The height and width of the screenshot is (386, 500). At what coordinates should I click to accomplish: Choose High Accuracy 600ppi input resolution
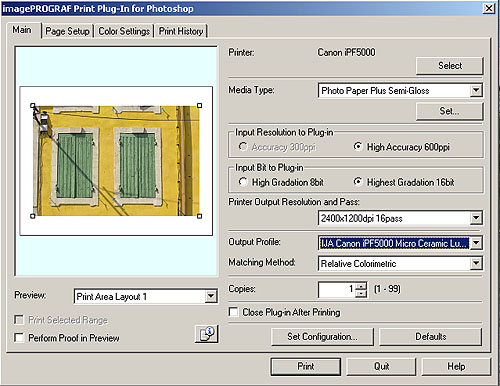pyautogui.click(x=358, y=147)
